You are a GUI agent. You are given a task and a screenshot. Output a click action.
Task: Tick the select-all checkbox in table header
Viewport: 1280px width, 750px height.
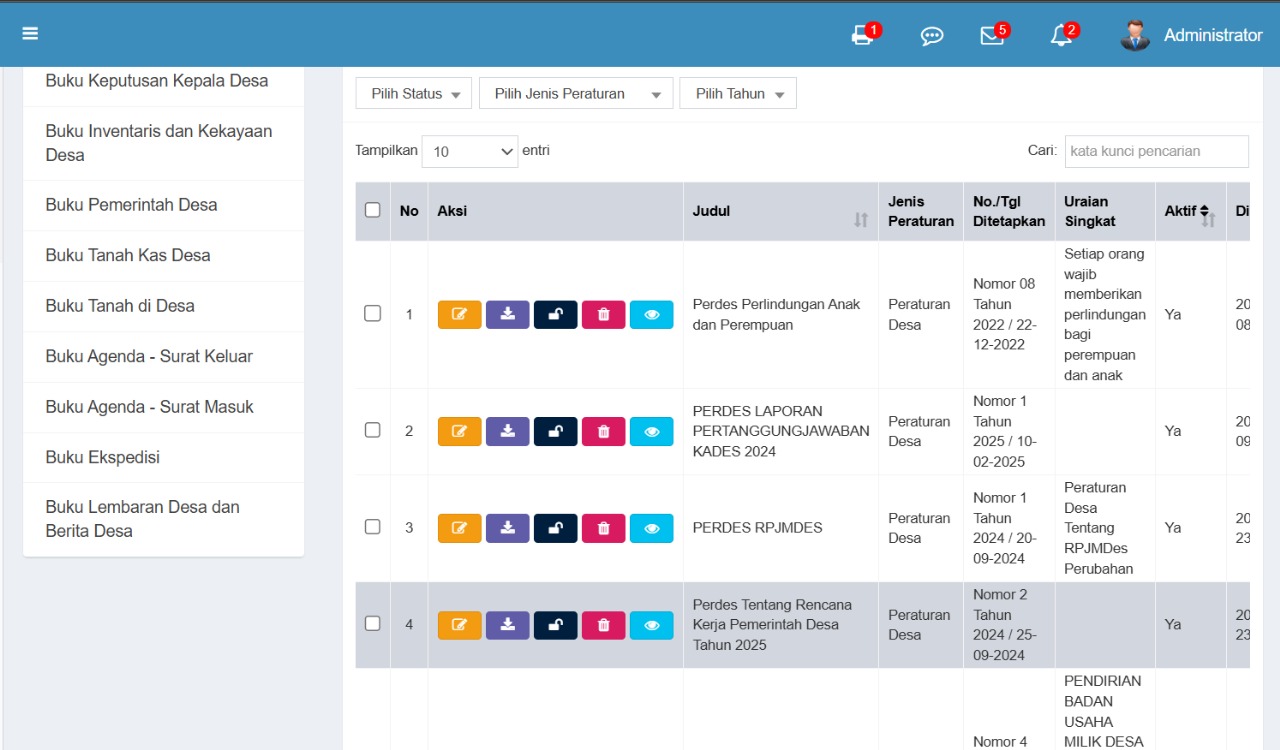373,210
